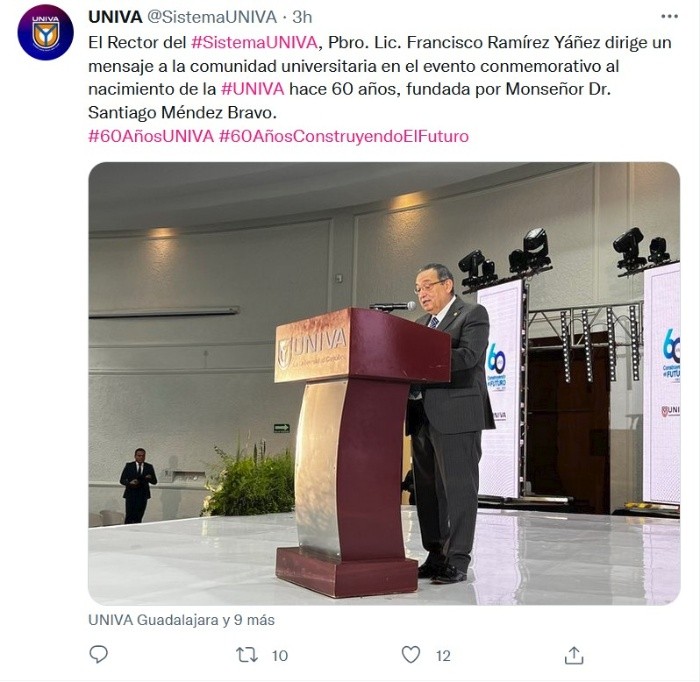Open the three-dot more options menu
700x682 pixels.
(x=669, y=17)
